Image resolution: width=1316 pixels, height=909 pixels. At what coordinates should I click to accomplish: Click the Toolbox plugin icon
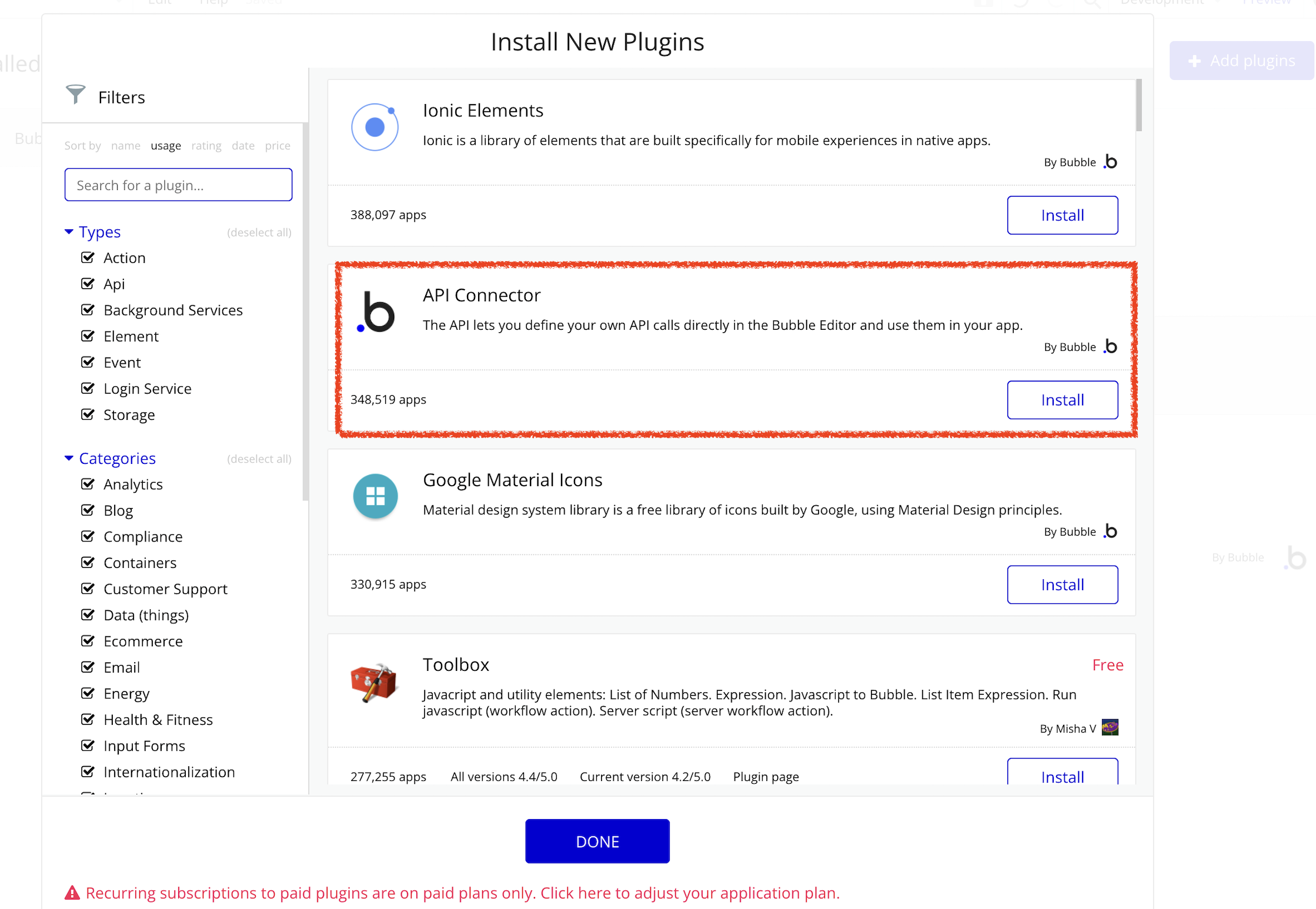pos(374,682)
